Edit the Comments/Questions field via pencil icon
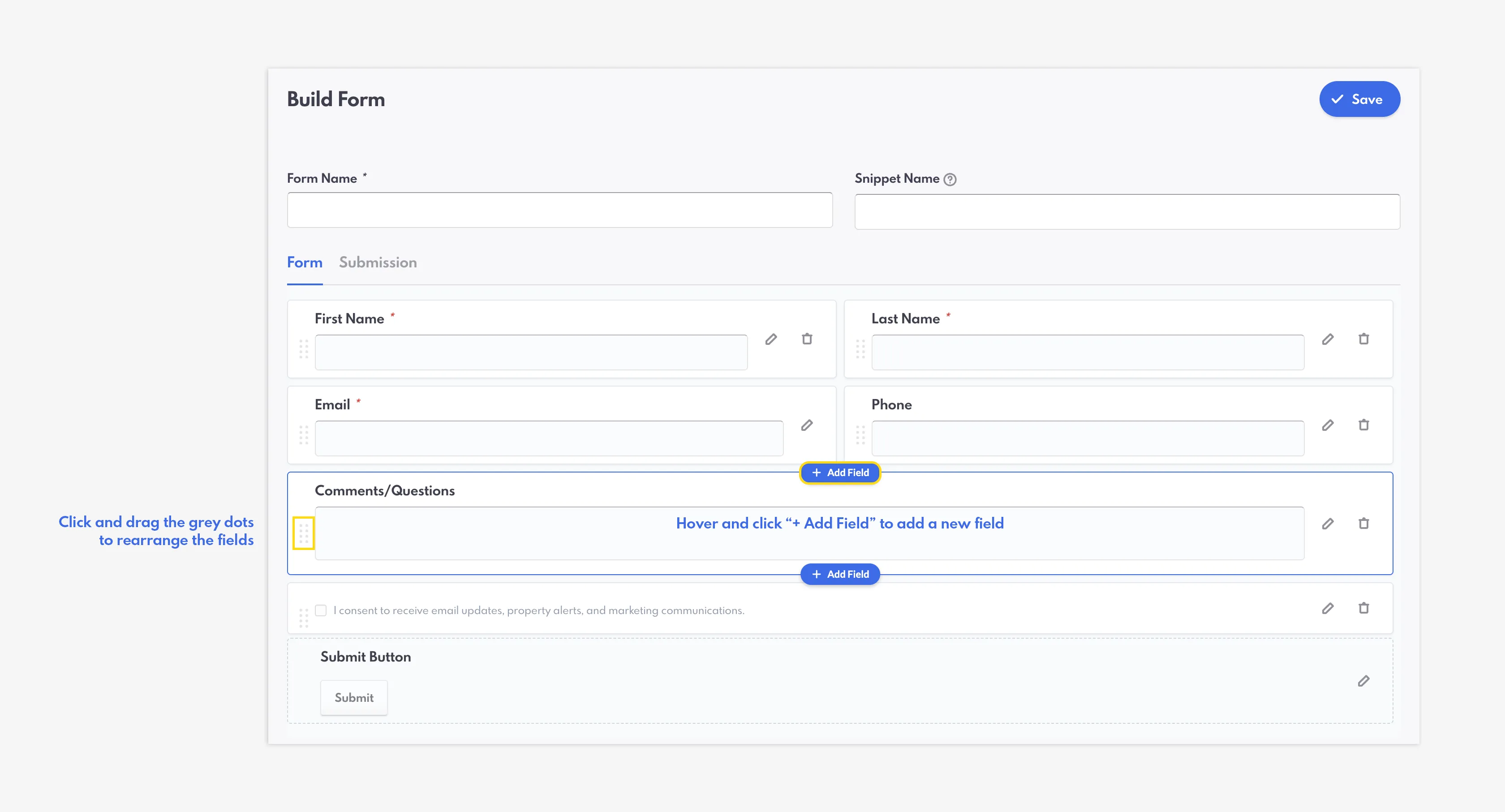Screen dimensions: 1505x812 click(x=1328, y=524)
